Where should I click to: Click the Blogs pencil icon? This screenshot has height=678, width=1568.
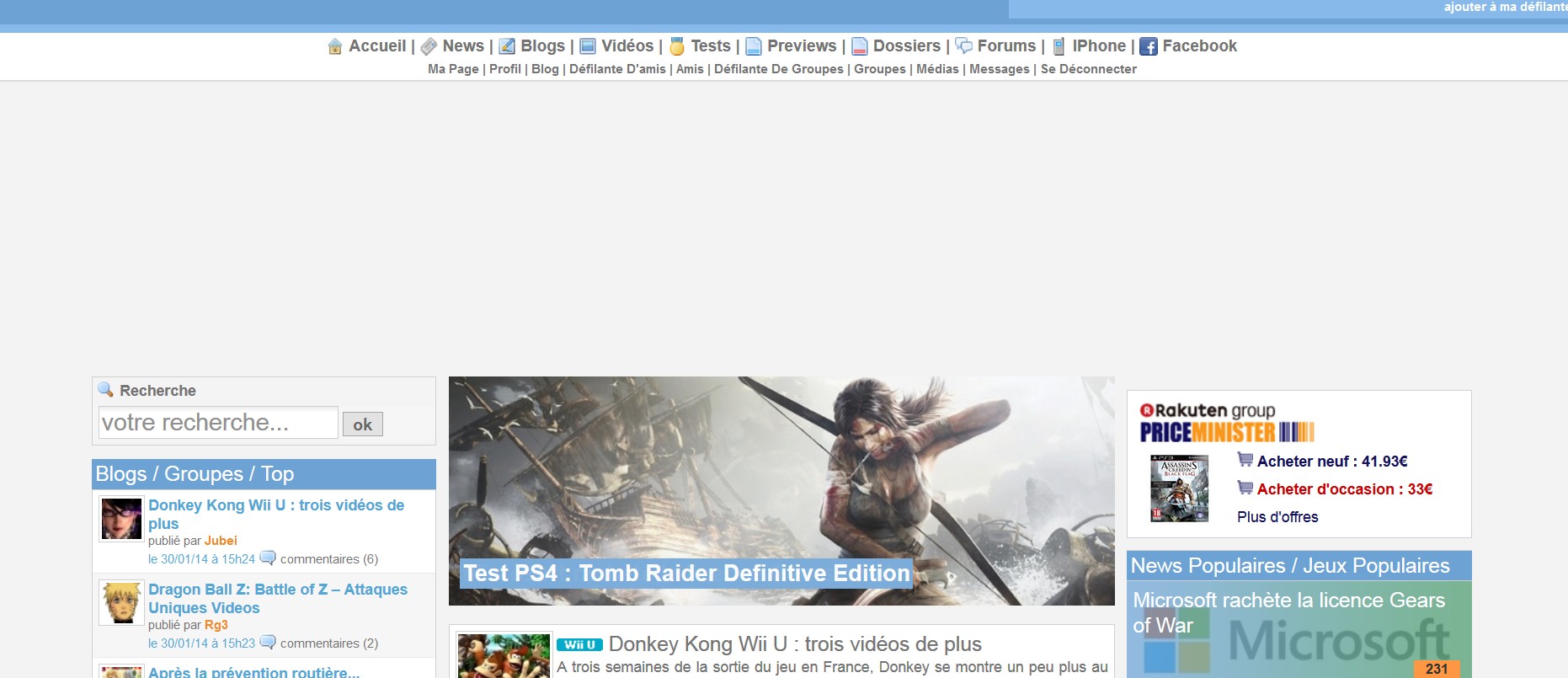click(x=507, y=46)
